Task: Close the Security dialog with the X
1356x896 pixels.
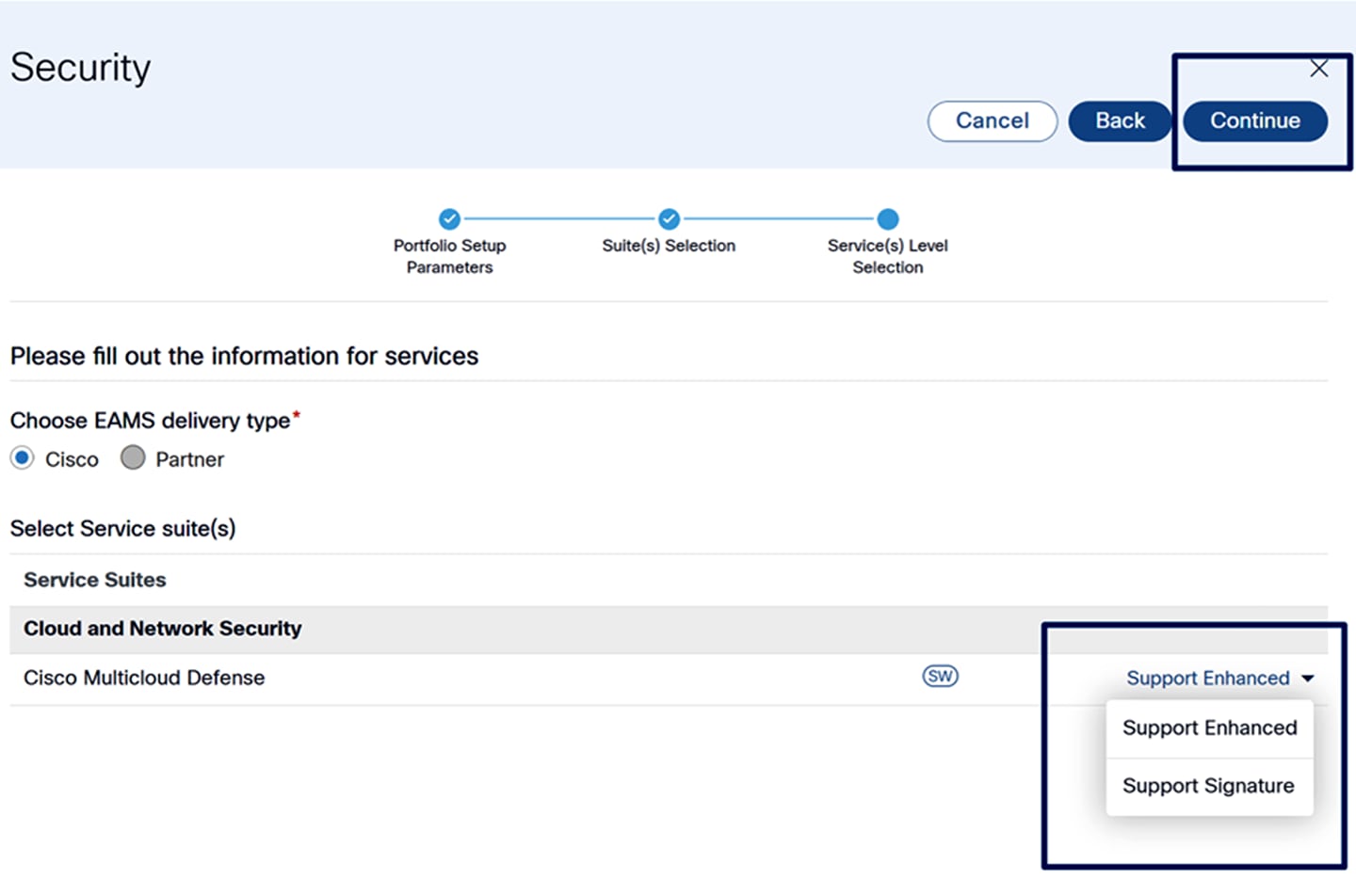Action: [1318, 69]
